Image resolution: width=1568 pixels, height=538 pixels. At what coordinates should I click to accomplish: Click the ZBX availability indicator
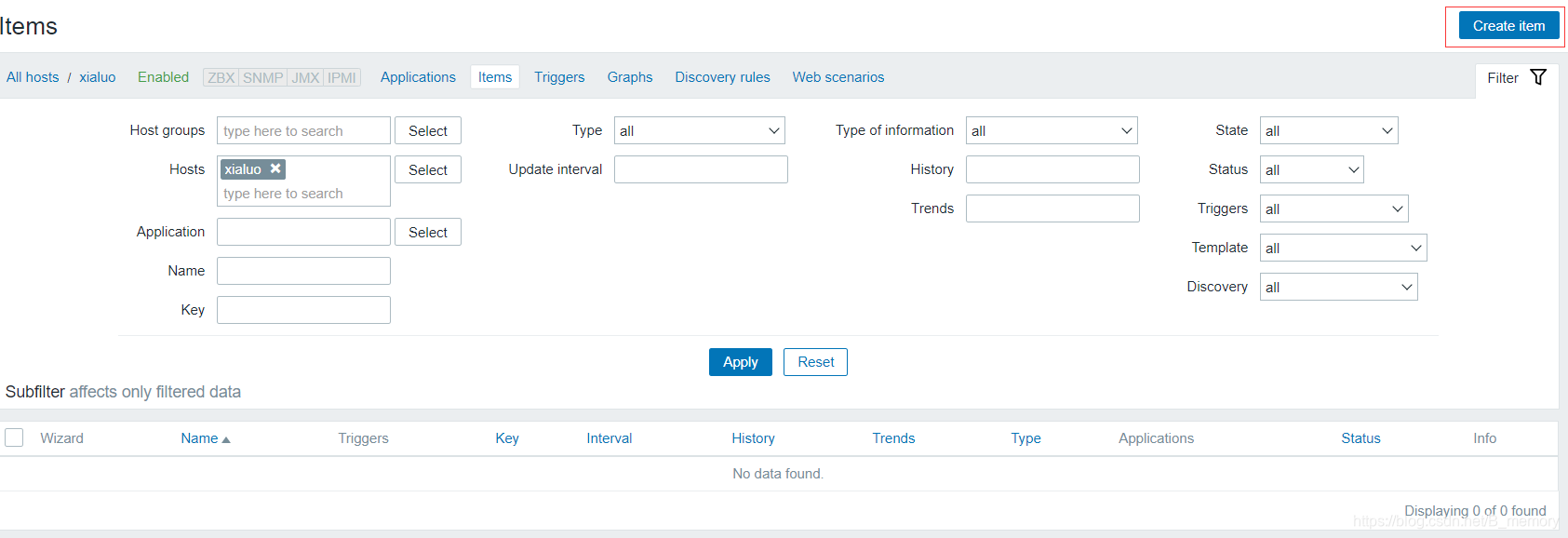pyautogui.click(x=221, y=77)
